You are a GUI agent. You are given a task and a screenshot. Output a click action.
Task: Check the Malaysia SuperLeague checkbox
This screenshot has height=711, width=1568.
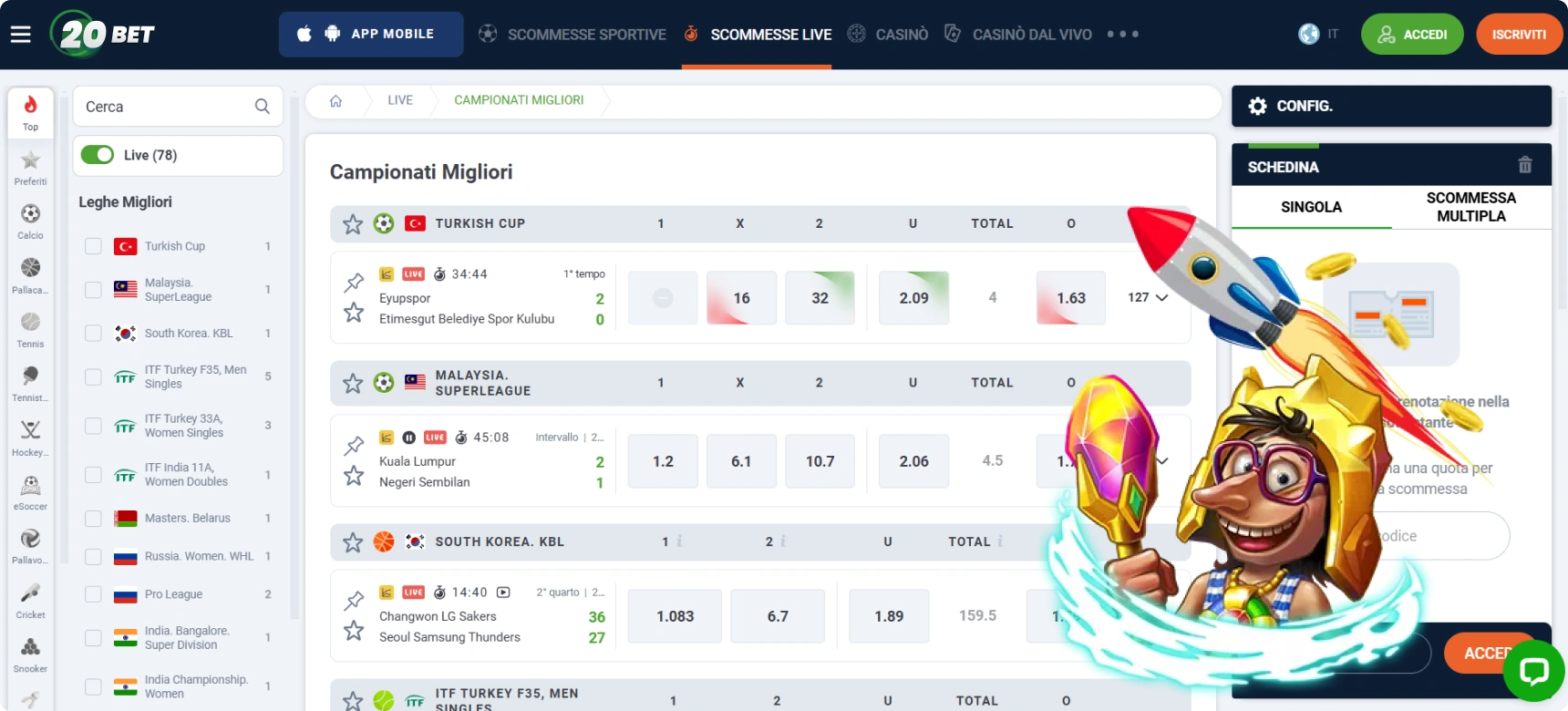click(x=93, y=290)
